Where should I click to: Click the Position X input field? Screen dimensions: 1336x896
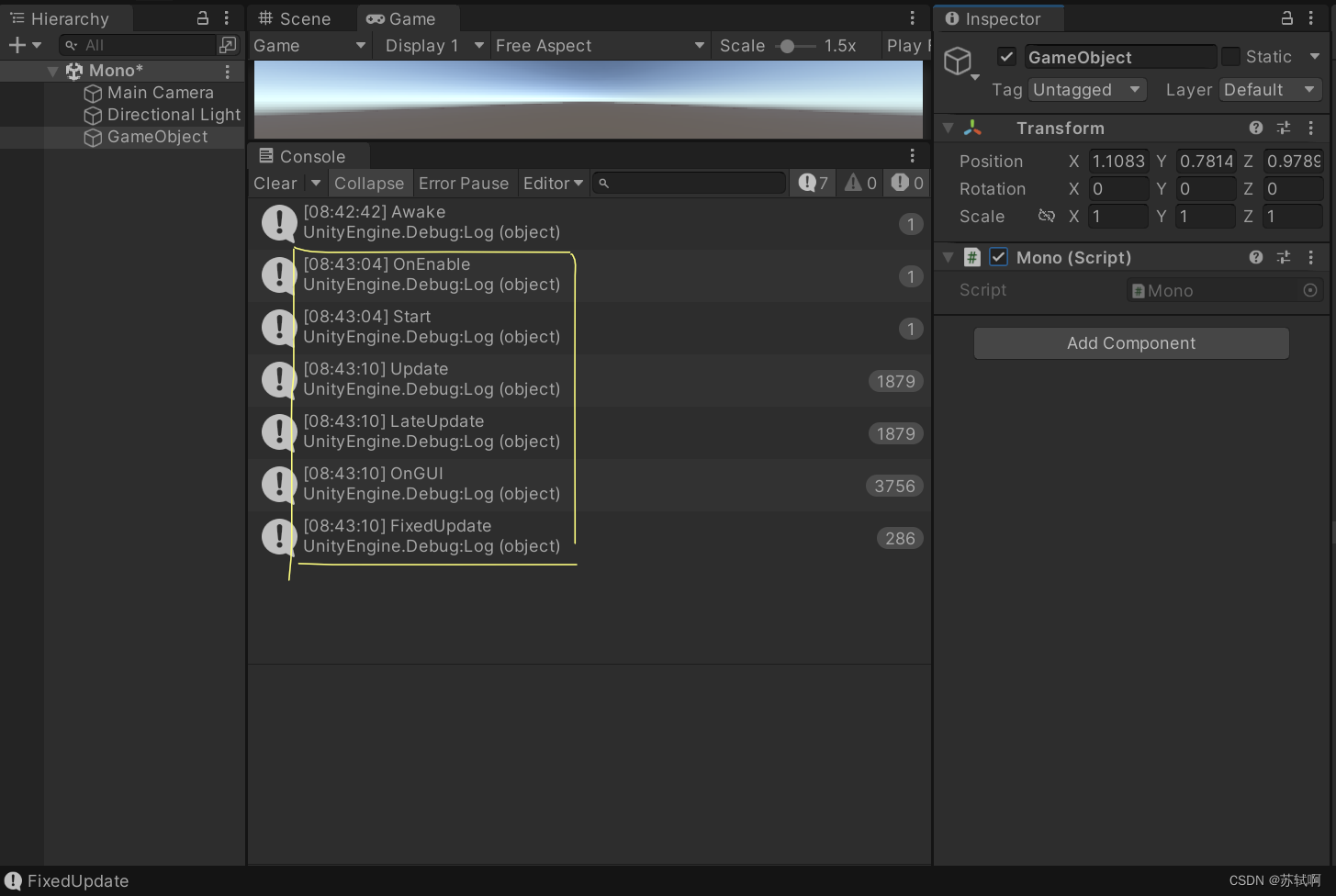point(1117,161)
